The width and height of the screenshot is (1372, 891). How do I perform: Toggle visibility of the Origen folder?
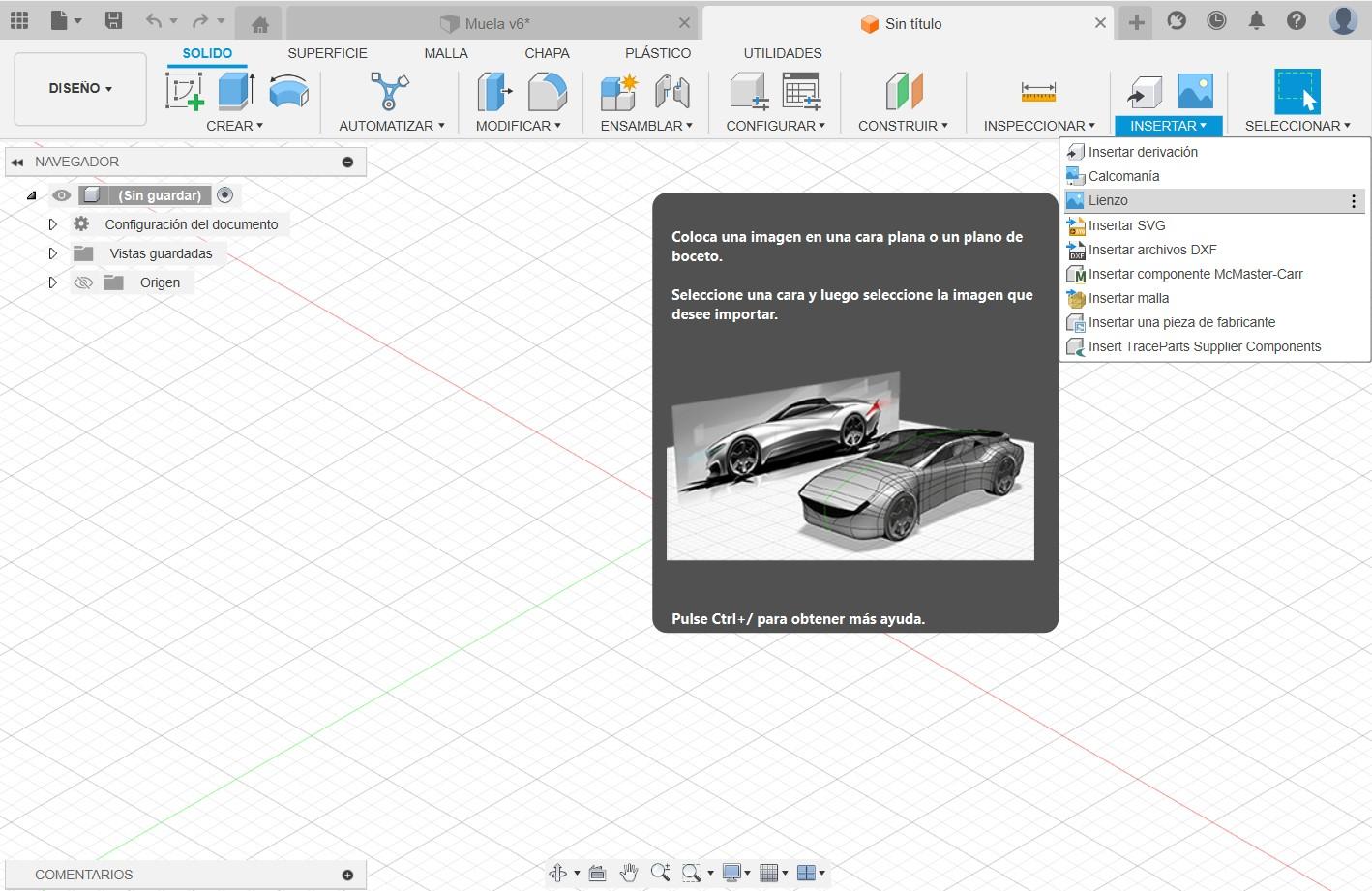[x=83, y=282]
